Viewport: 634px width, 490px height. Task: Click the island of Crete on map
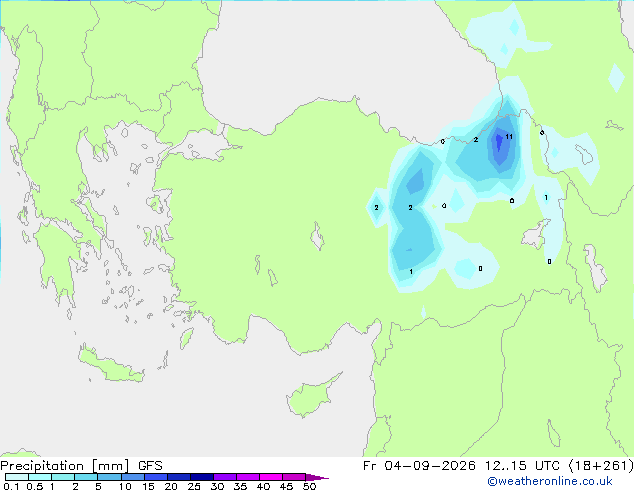click(x=110, y=366)
